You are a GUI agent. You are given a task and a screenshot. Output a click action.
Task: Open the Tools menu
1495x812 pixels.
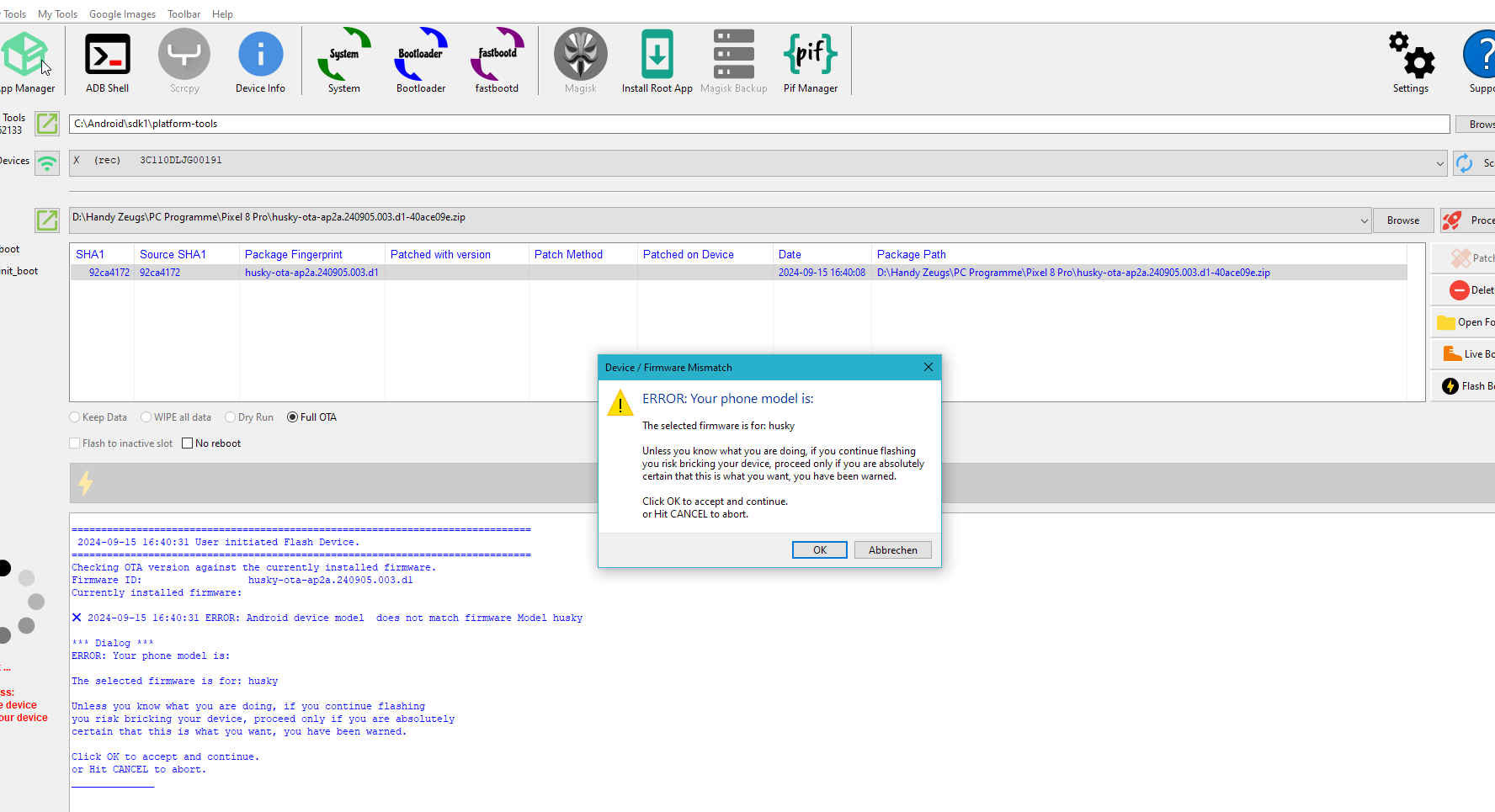14,14
